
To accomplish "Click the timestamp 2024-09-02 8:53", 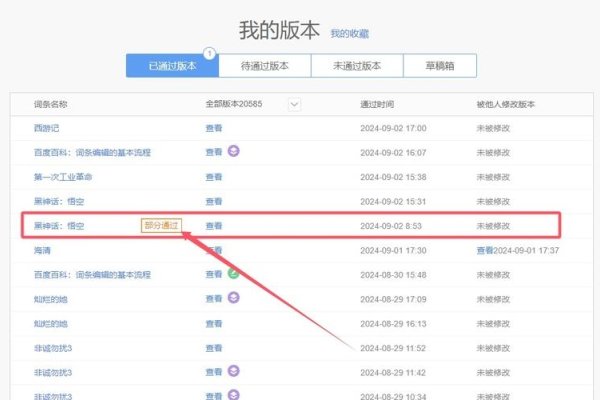I will click(391, 226).
